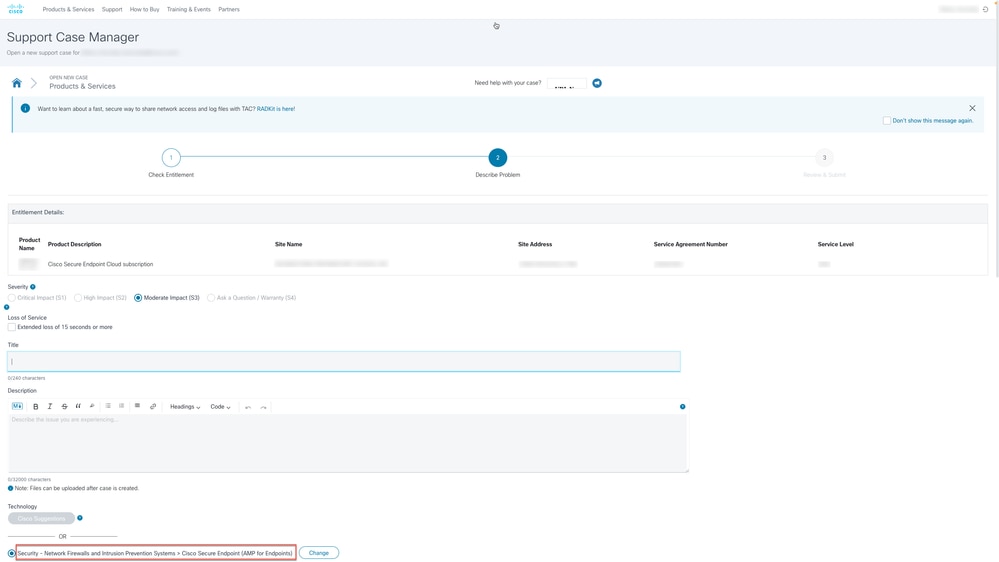This screenshot has width=999, height=562.
Task: Click the 'Entitlement Details:' section heading
Action: coord(38,212)
